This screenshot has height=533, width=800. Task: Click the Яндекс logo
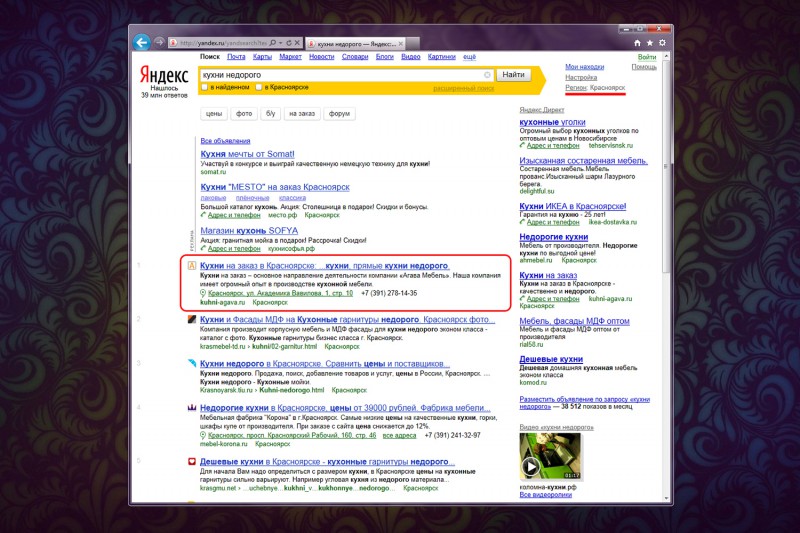(x=164, y=75)
